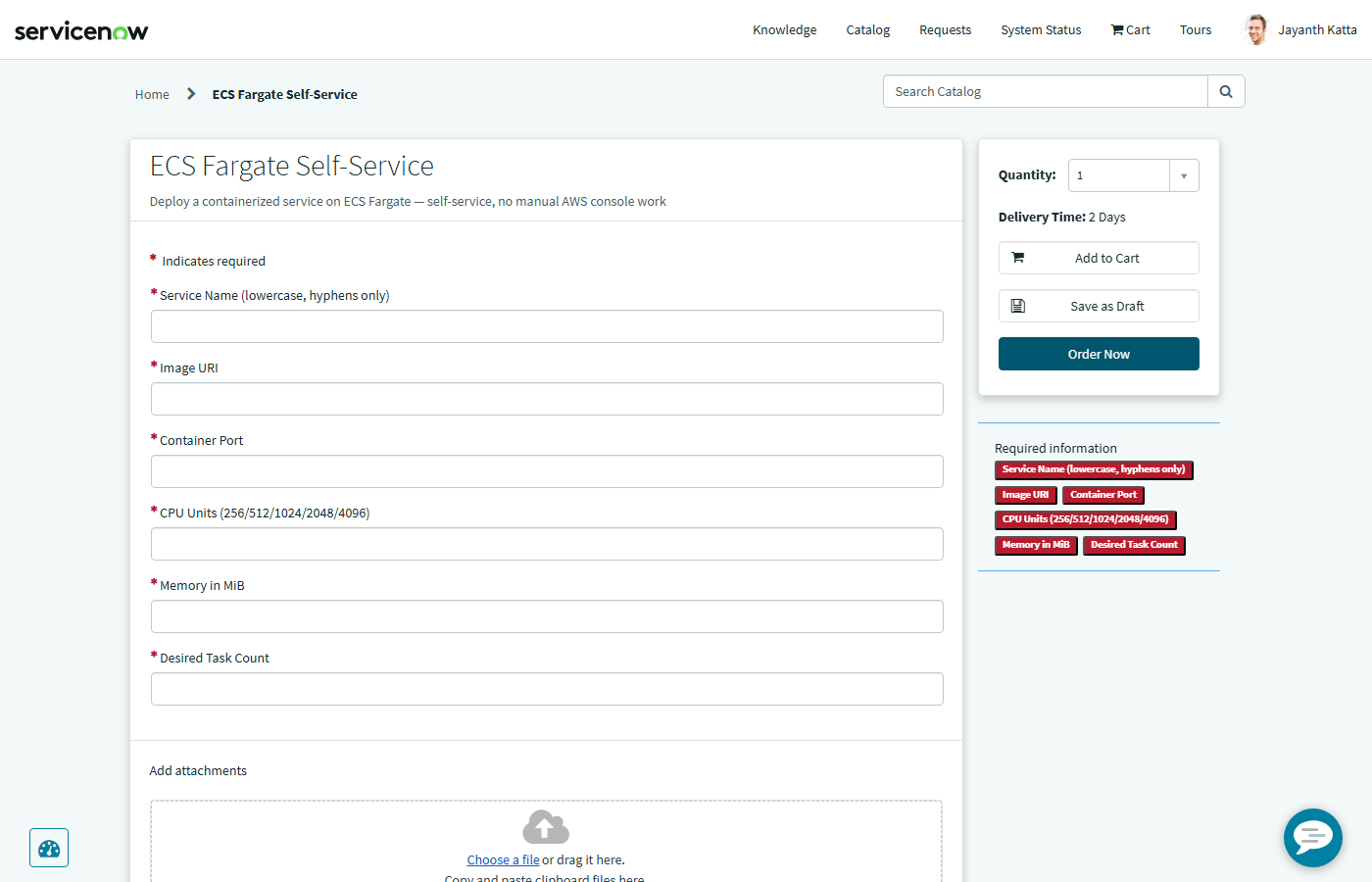Click the CPU Units input box
This screenshot has height=882, width=1372.
tap(547, 544)
